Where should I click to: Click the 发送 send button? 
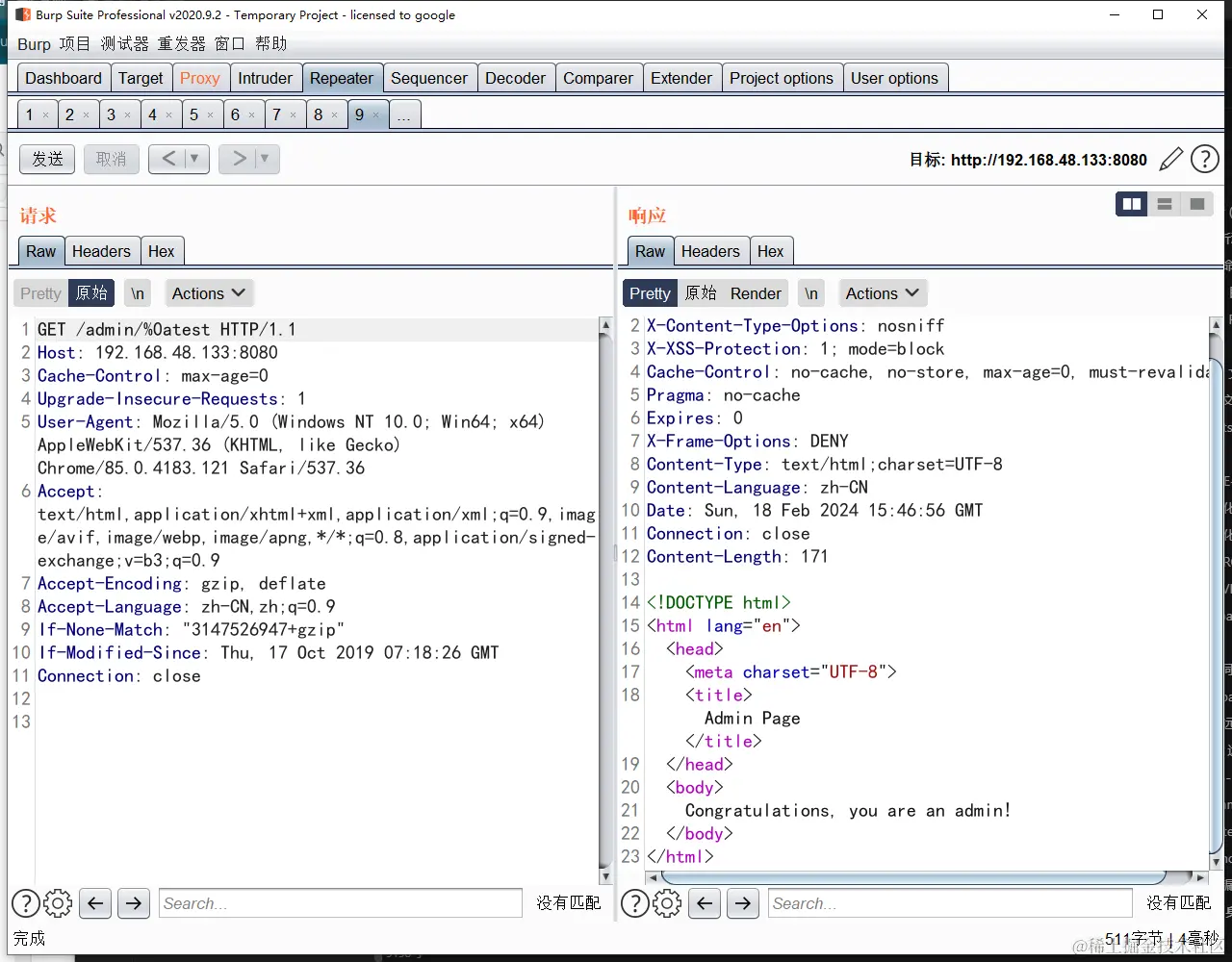coord(47,159)
